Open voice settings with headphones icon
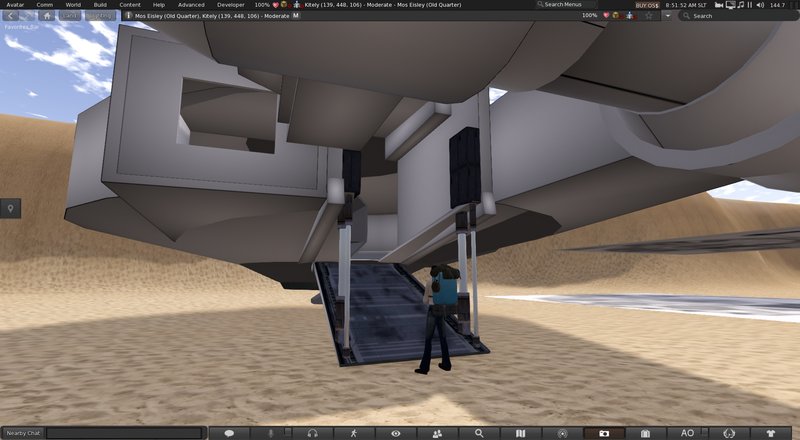 click(x=313, y=433)
